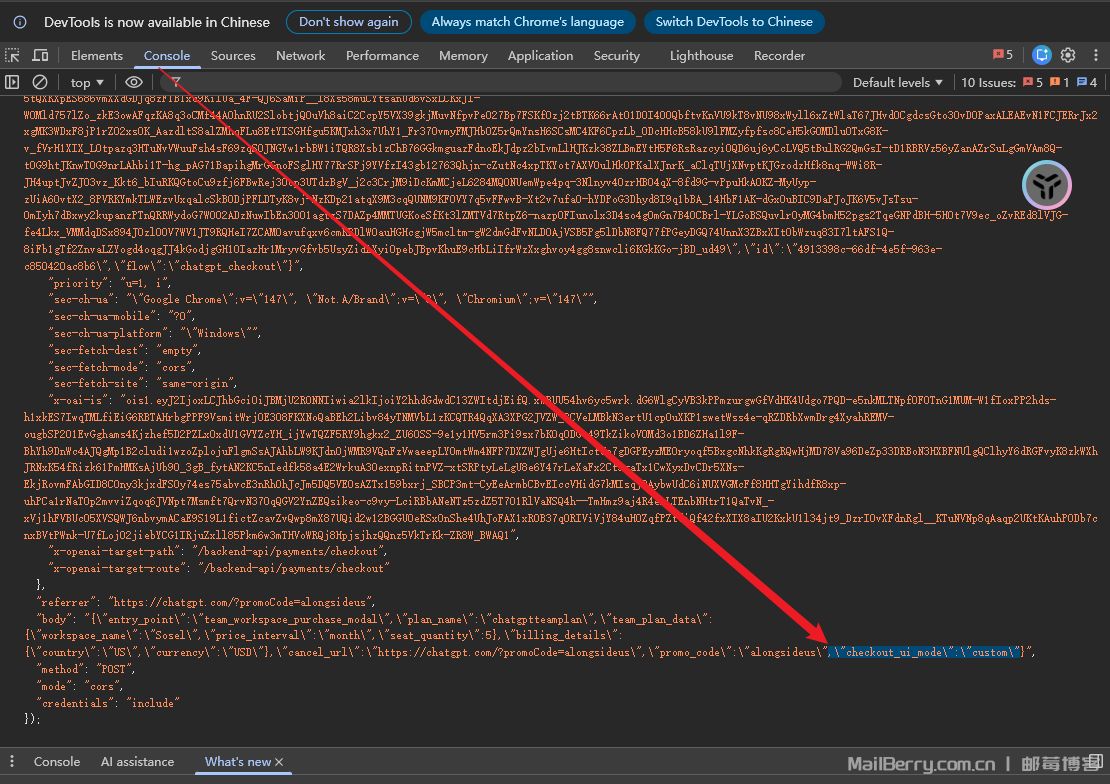Open the AI assistance icon in the top toolbar
The width and height of the screenshot is (1110, 784).
point(1041,55)
